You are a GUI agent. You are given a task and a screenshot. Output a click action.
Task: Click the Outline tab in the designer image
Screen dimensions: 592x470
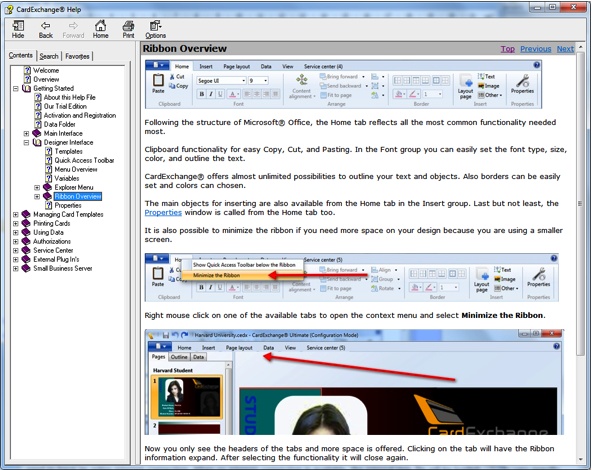pos(179,357)
